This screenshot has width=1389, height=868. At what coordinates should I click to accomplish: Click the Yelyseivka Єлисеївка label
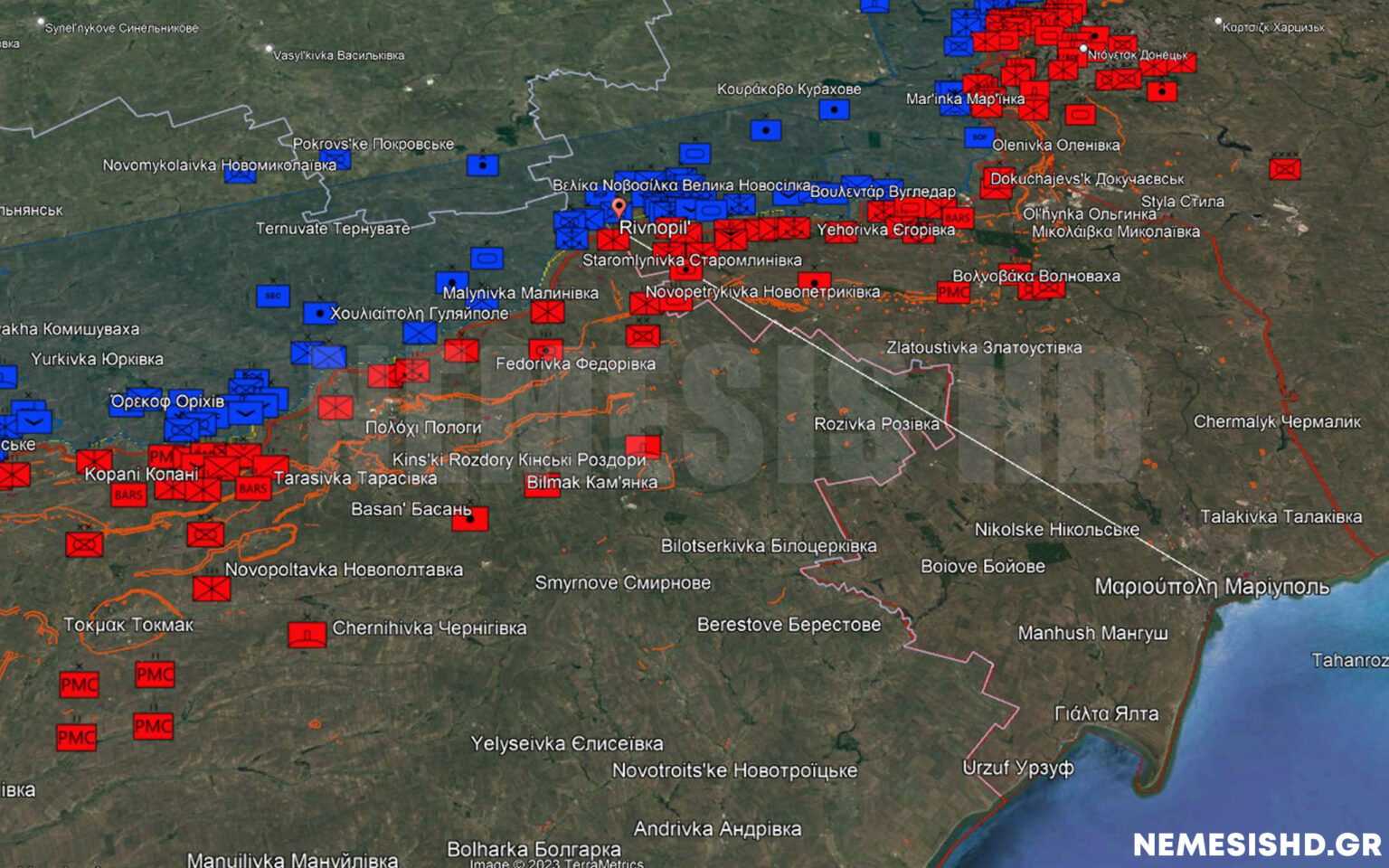(567, 744)
